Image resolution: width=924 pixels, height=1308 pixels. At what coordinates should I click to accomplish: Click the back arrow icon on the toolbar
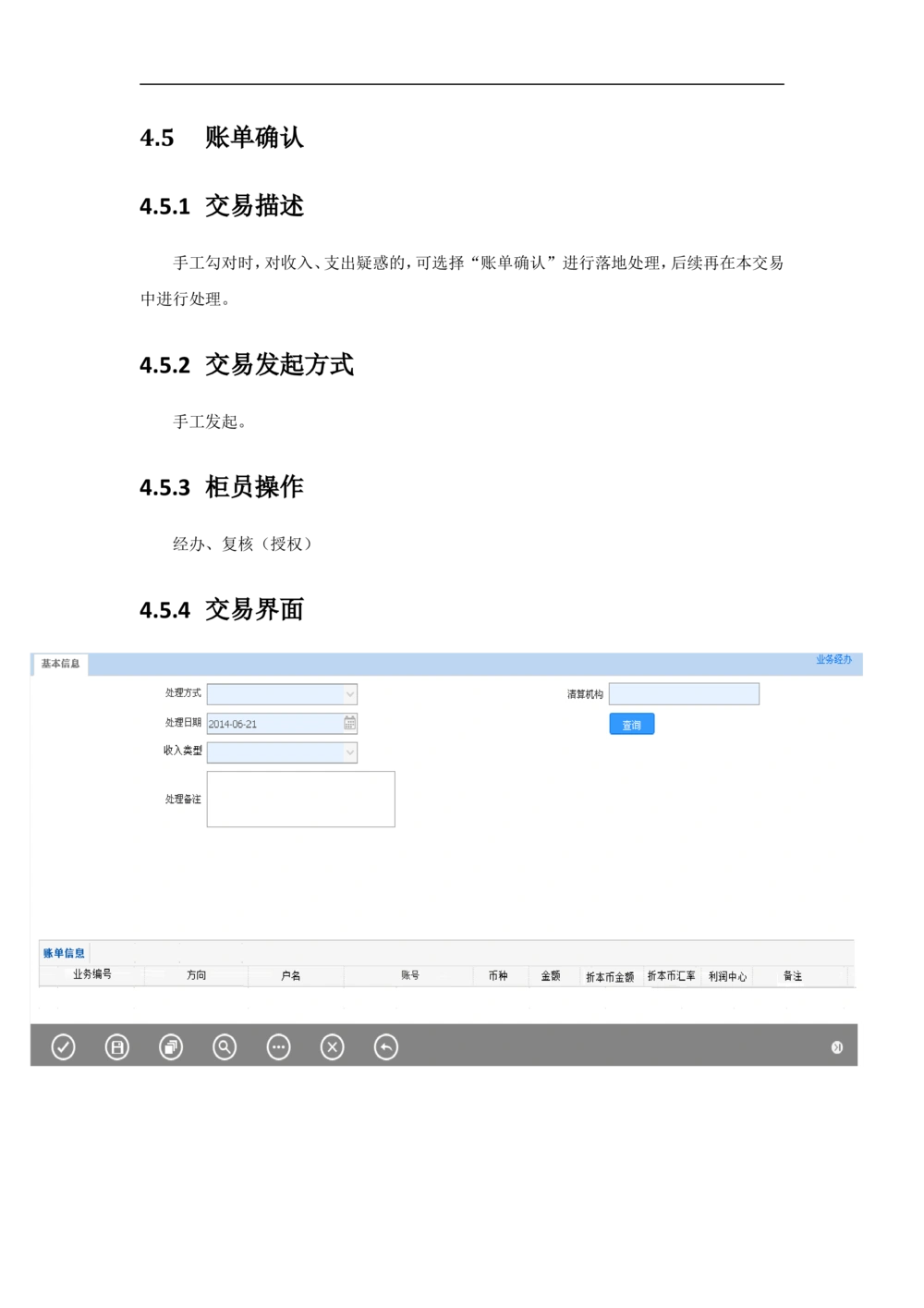pos(385,1046)
